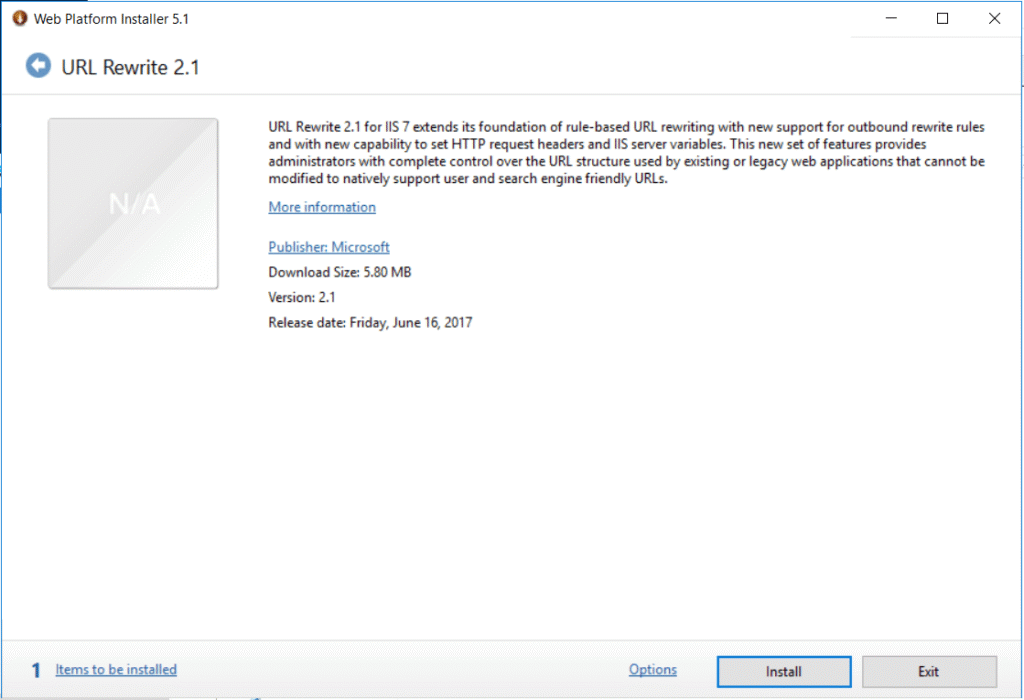Open the Options link

[x=652, y=670]
